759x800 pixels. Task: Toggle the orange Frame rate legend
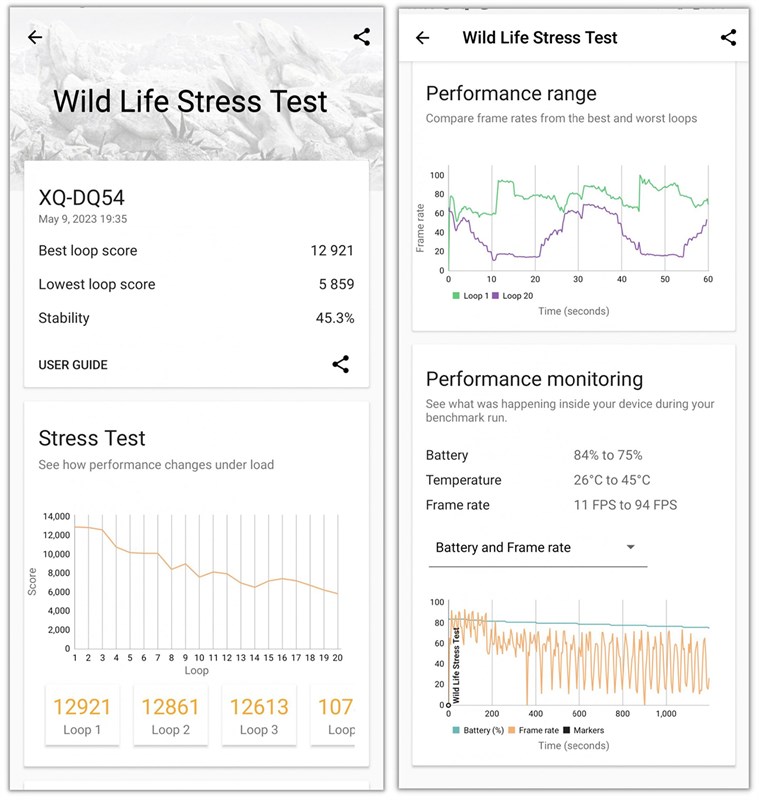pos(542,730)
